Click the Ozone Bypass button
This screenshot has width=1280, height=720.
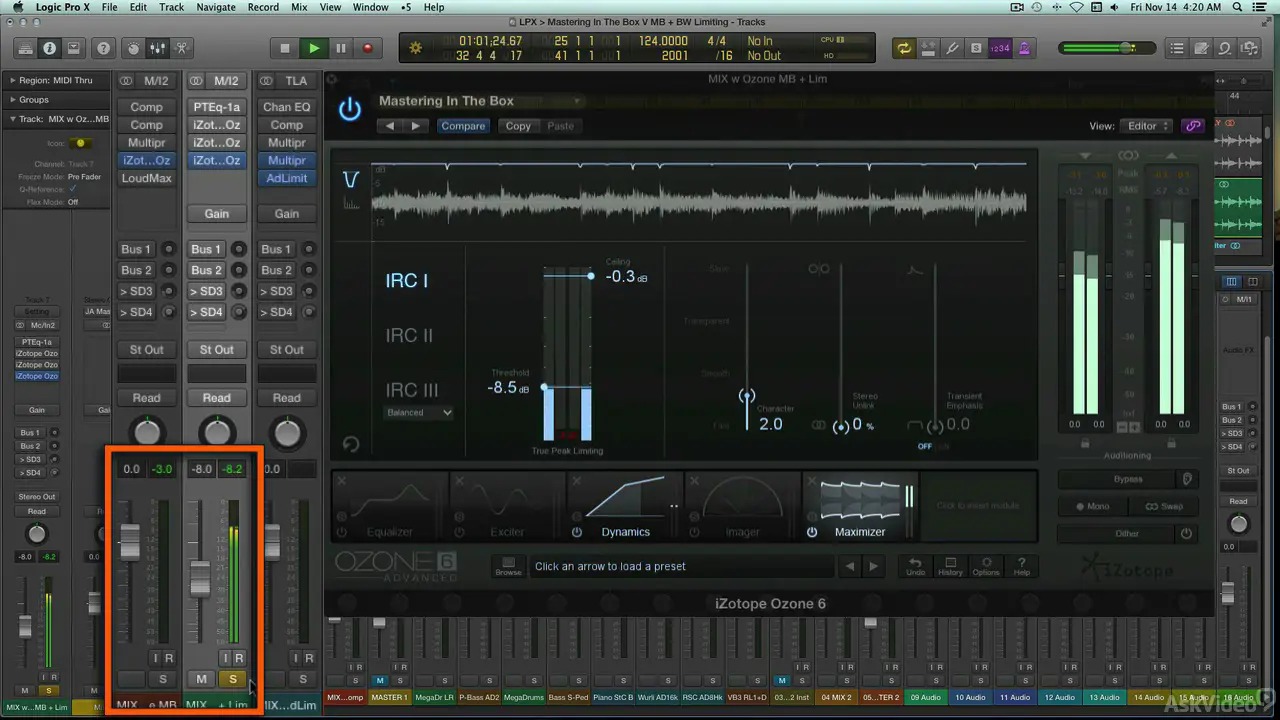1127,479
